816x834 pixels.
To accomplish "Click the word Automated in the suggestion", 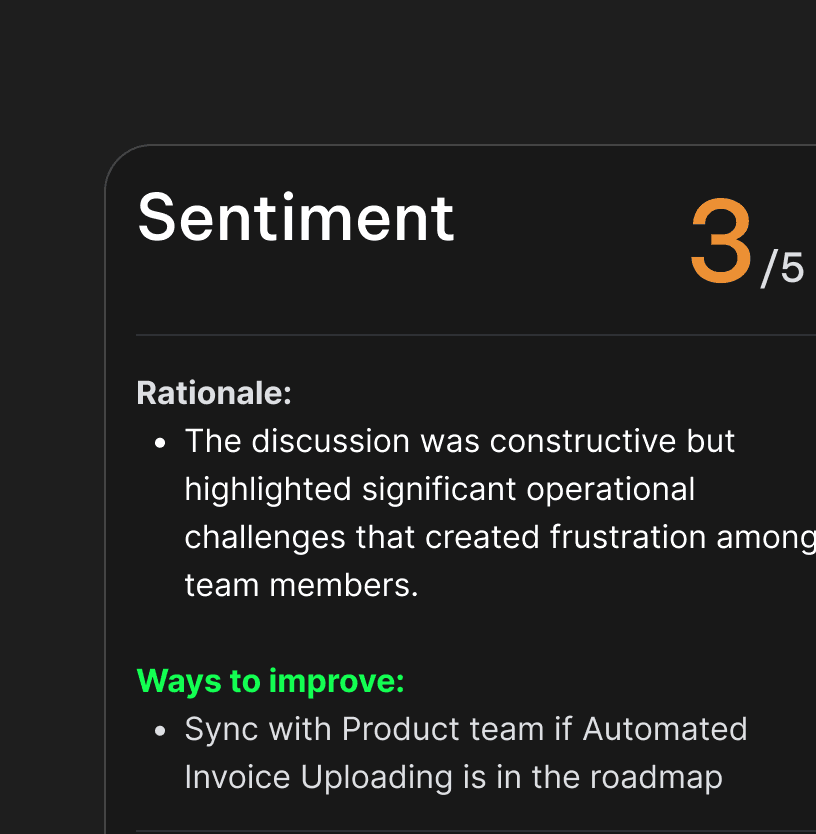I will pyautogui.click(x=665, y=729).
